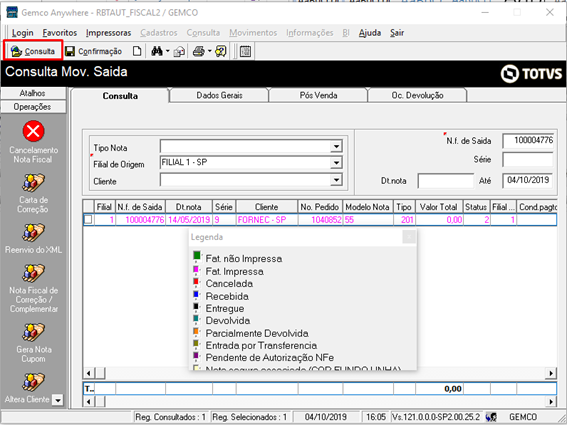Click the Reenvio do XML icon
The width and height of the screenshot is (567, 425).
click(x=33, y=233)
